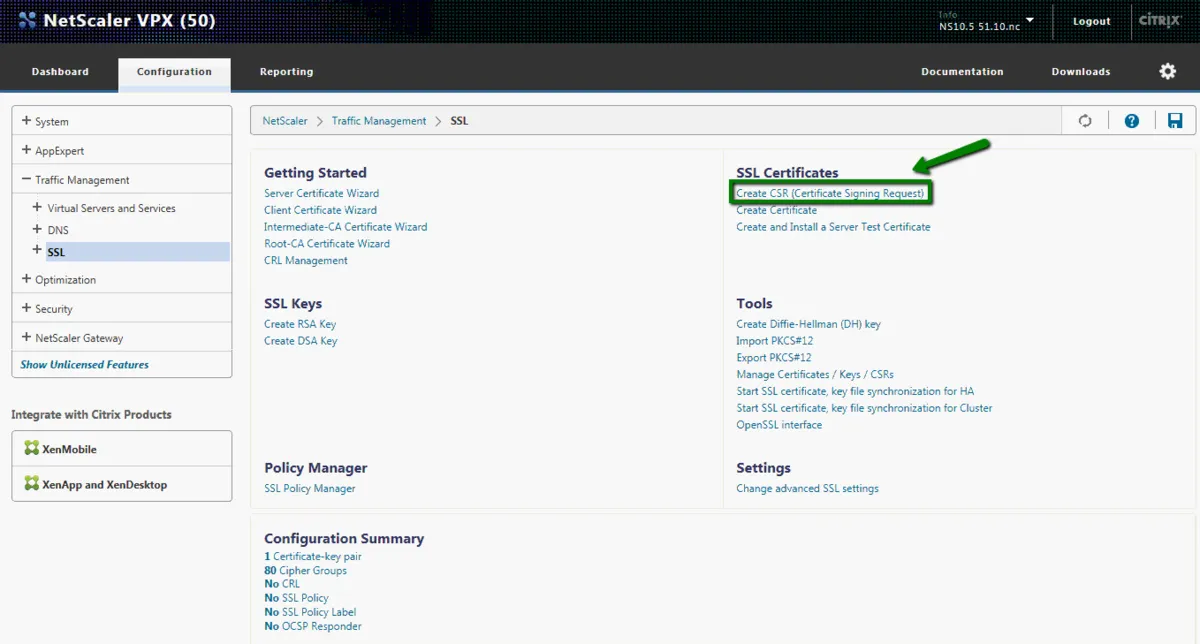Expand Virtual Servers and Services node
Screen dimensions: 1200x644
point(37,208)
